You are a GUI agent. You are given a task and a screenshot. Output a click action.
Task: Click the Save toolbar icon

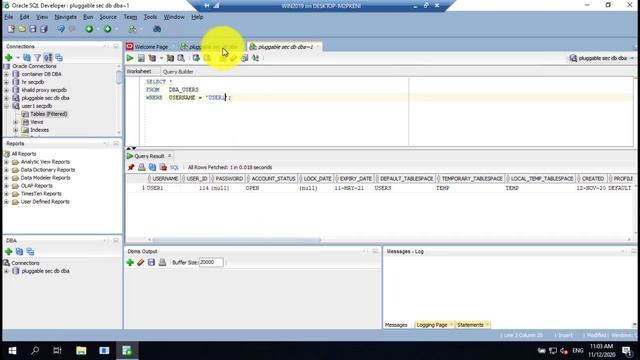coord(33,29)
